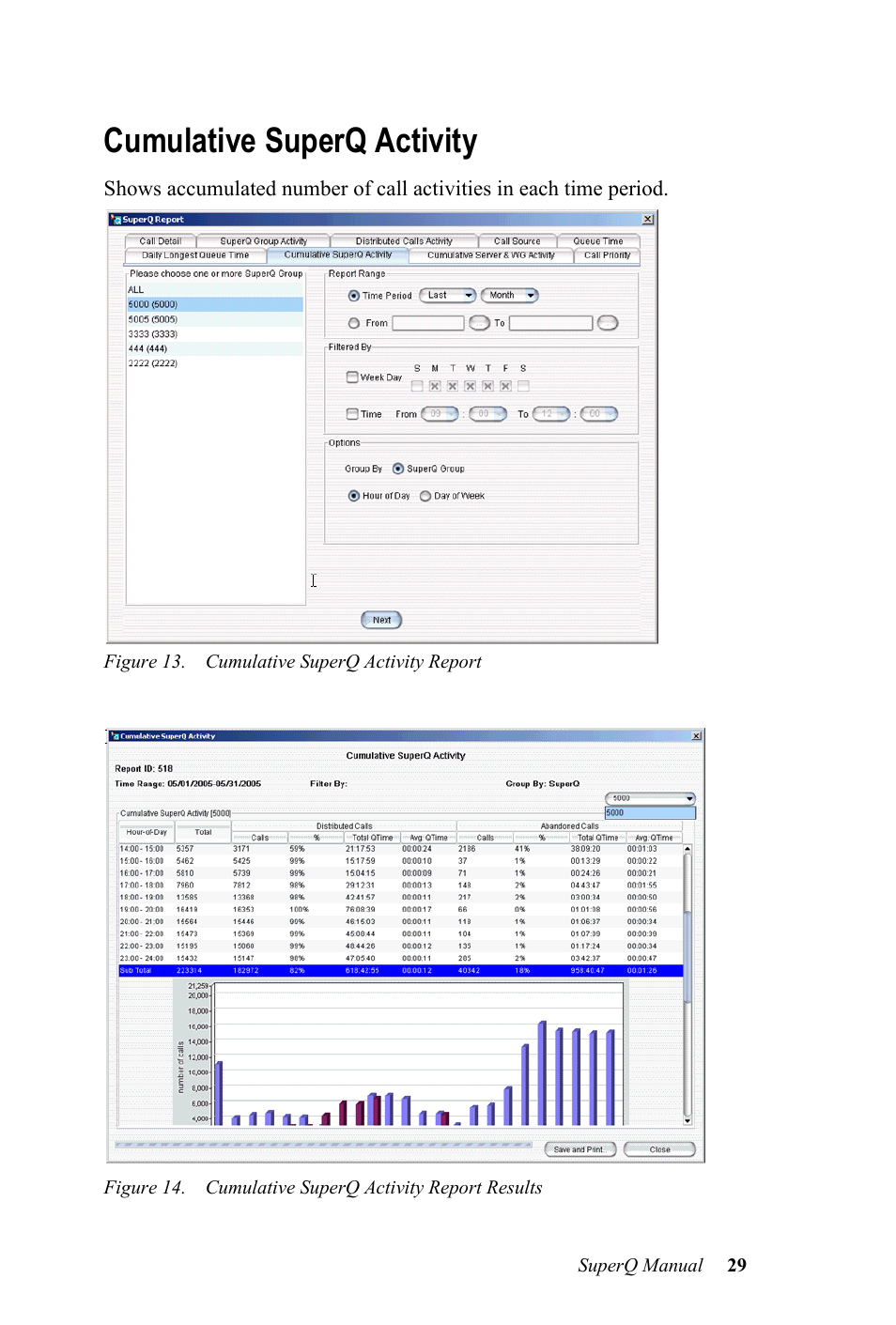
Task: Select the Call Source tab
Action: click(517, 241)
